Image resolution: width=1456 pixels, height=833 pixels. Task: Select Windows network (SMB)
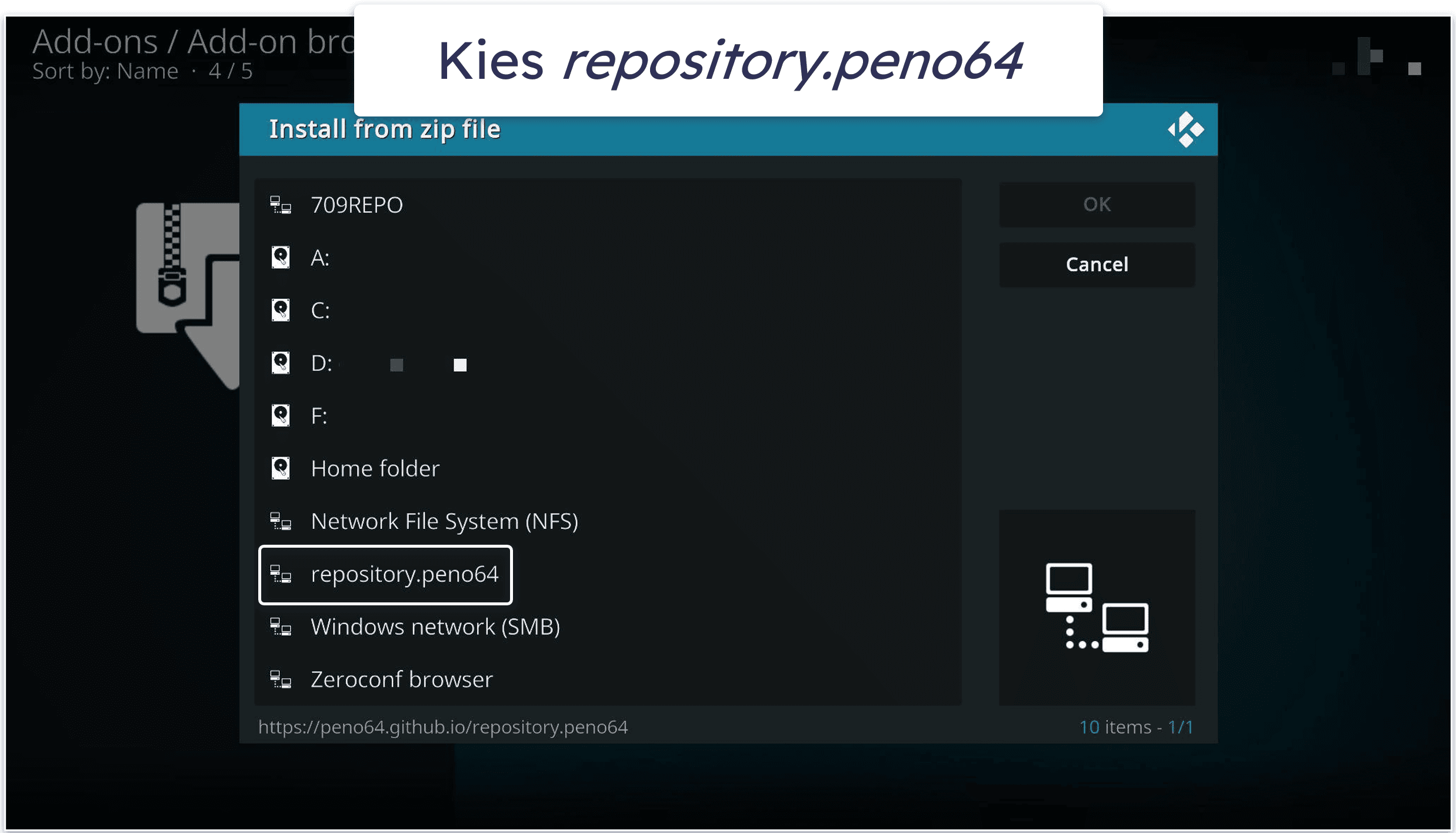(x=608, y=627)
